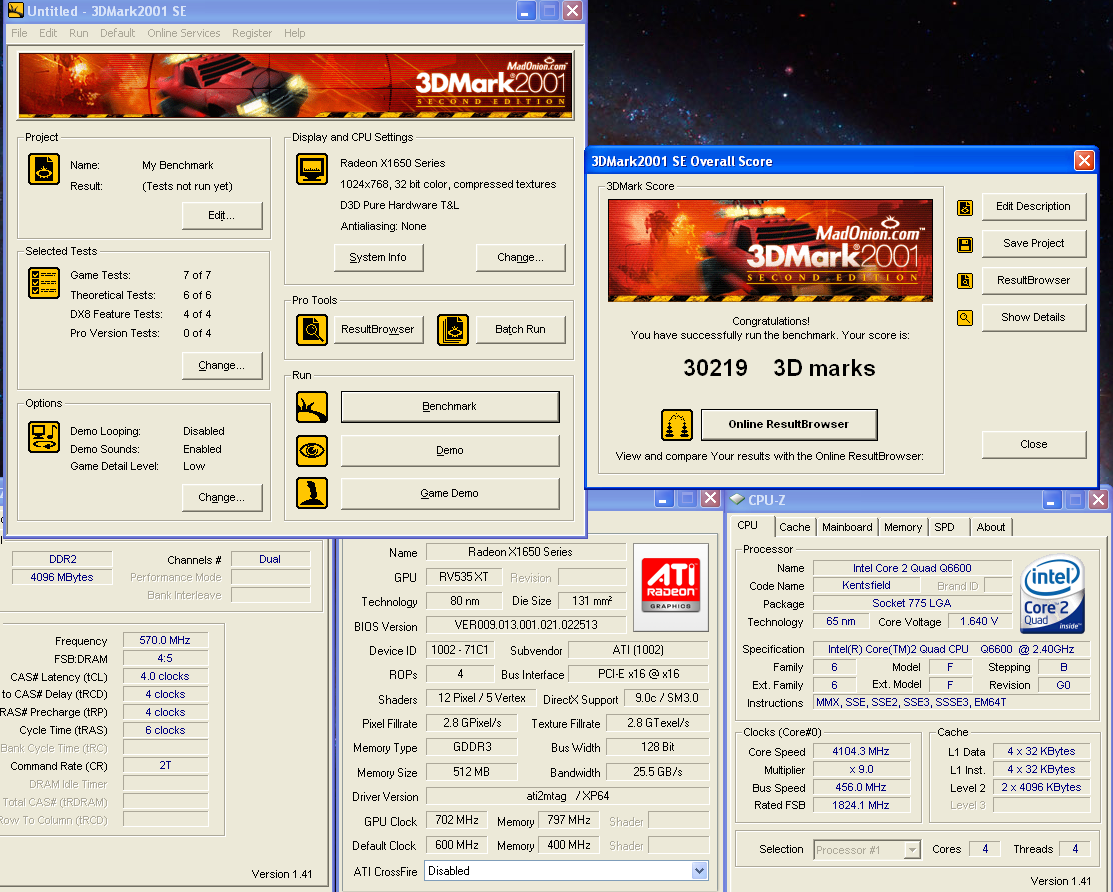This screenshot has height=892, width=1113.
Task: Click the 3DMark2001 SE title bar icon
Action: (x=16, y=11)
